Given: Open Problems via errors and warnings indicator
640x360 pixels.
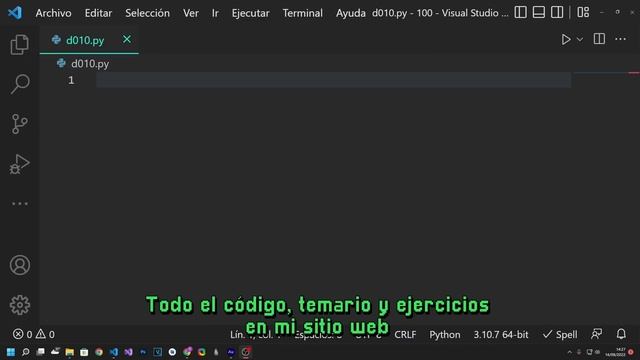Looking at the screenshot, I should pos(33,334).
